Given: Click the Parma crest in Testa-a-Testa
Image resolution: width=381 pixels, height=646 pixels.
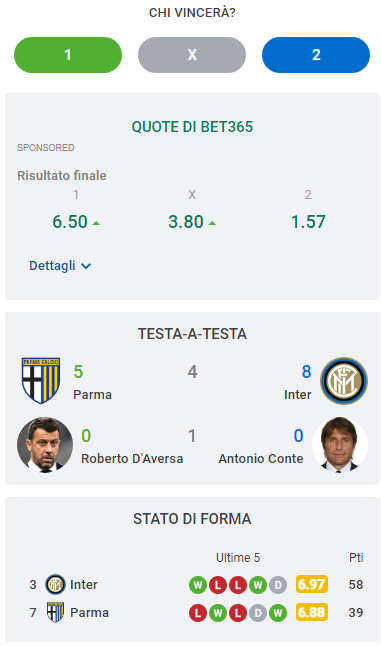Looking at the screenshot, I should (41, 380).
